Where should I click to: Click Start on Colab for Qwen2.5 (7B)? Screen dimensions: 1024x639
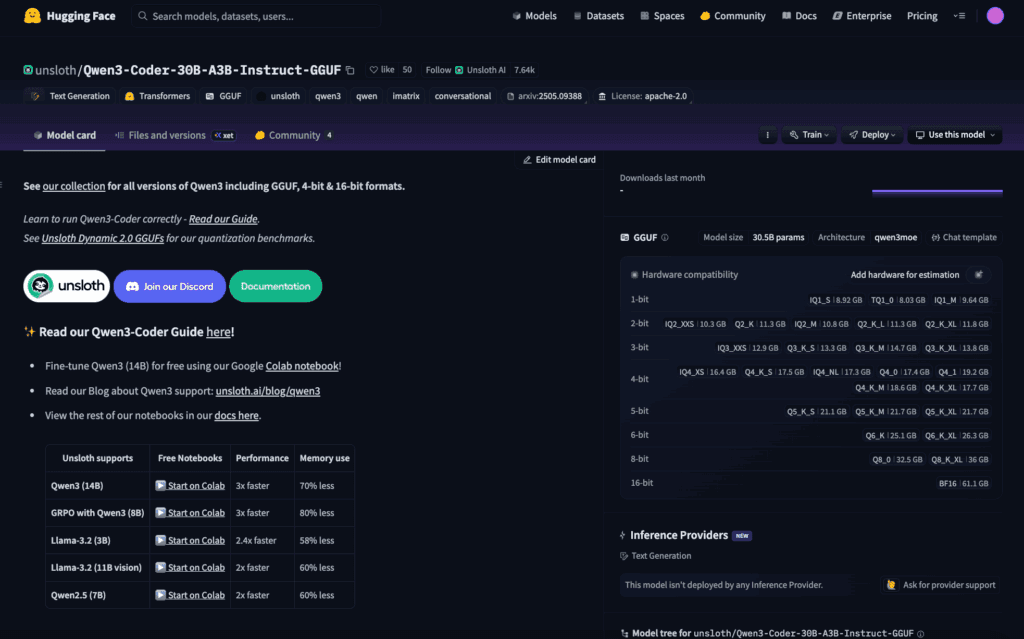(x=190, y=595)
